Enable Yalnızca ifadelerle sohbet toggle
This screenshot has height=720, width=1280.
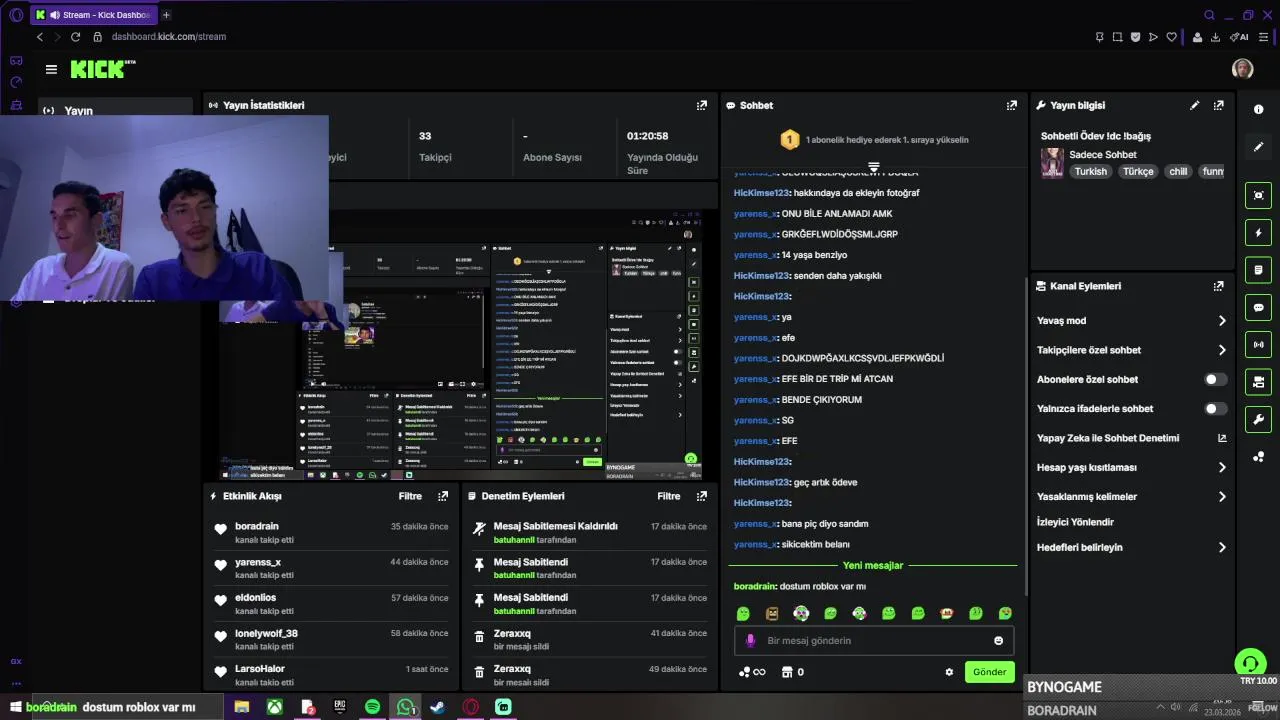(x=1215, y=408)
